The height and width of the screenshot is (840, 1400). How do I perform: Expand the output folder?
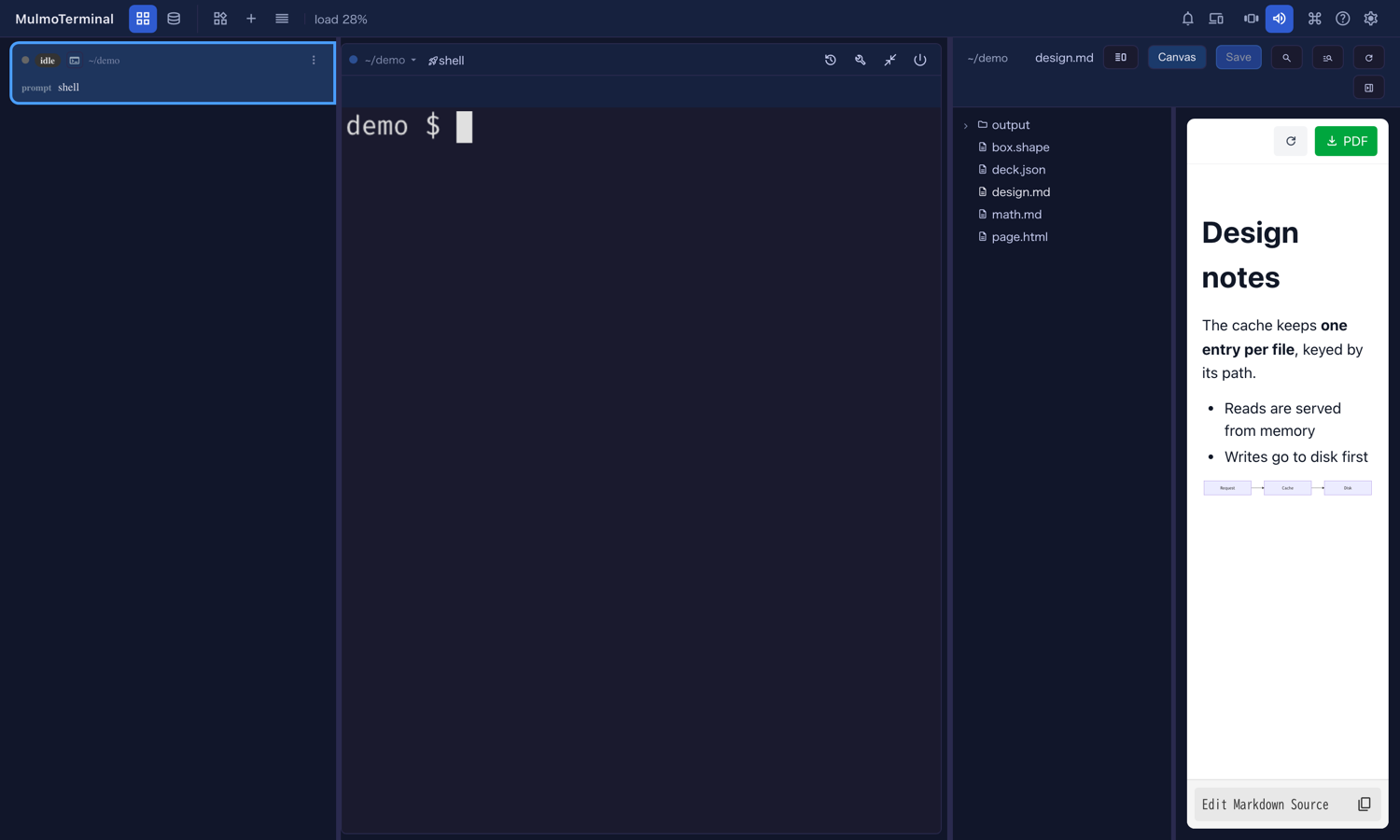[x=966, y=125]
